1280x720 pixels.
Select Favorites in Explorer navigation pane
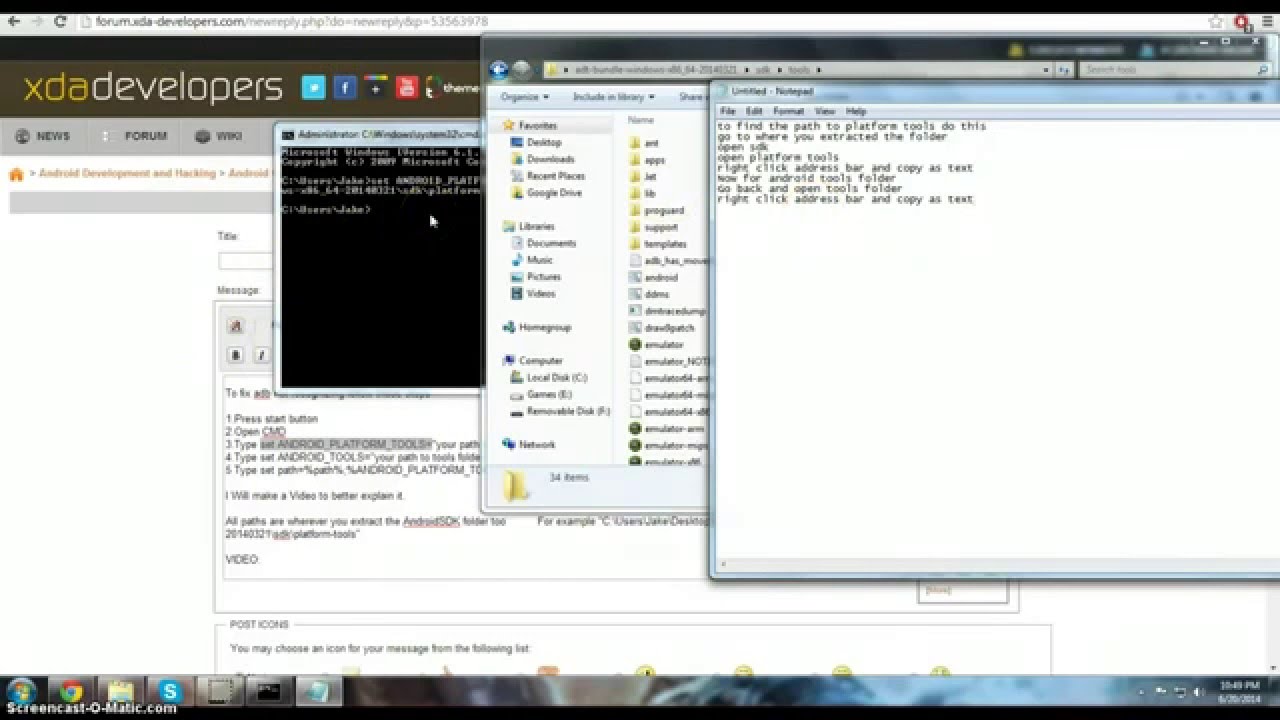point(530,126)
